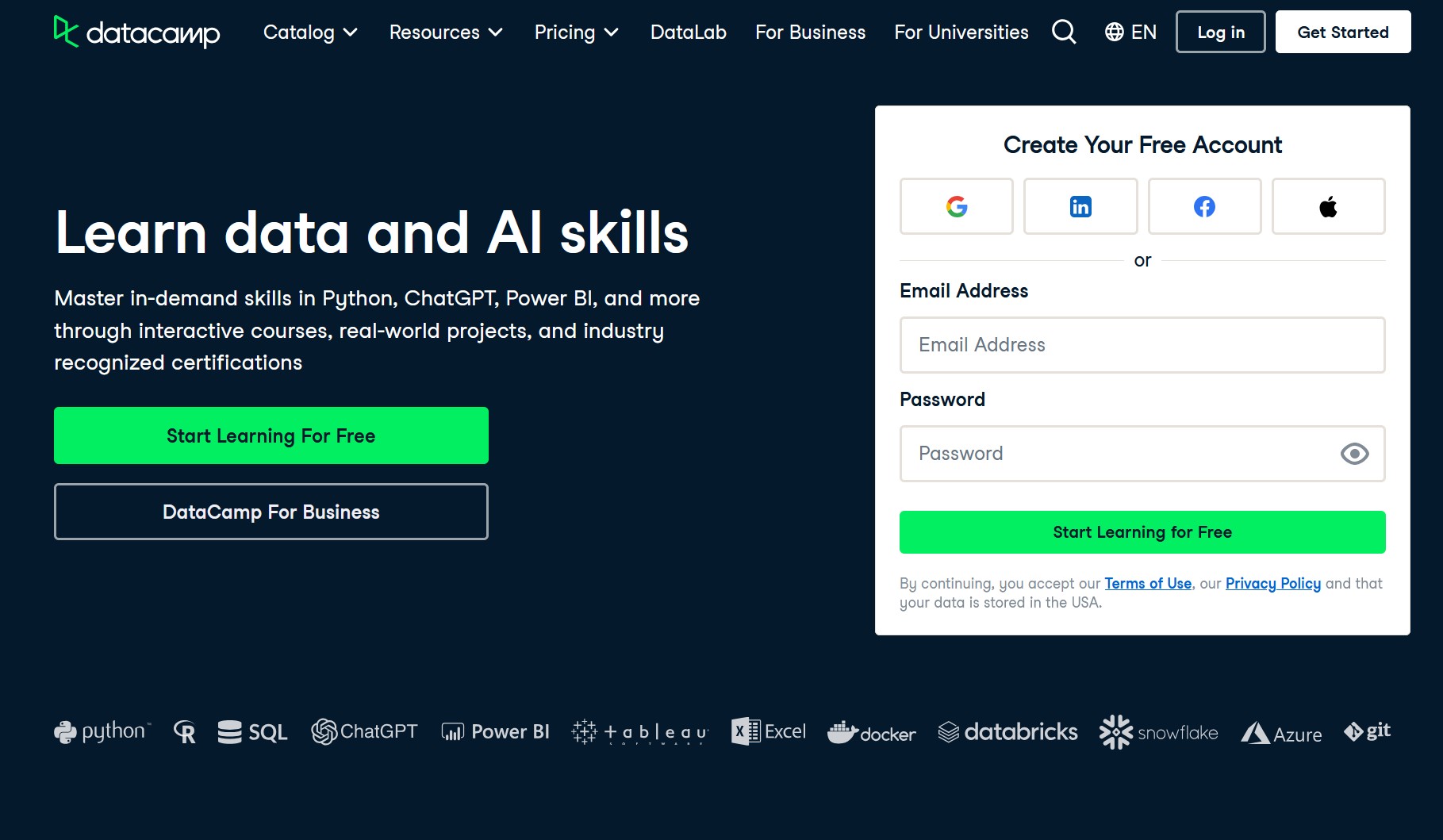Sign up with Facebook icon
Viewport: 1443px width, 840px height.
point(1204,206)
